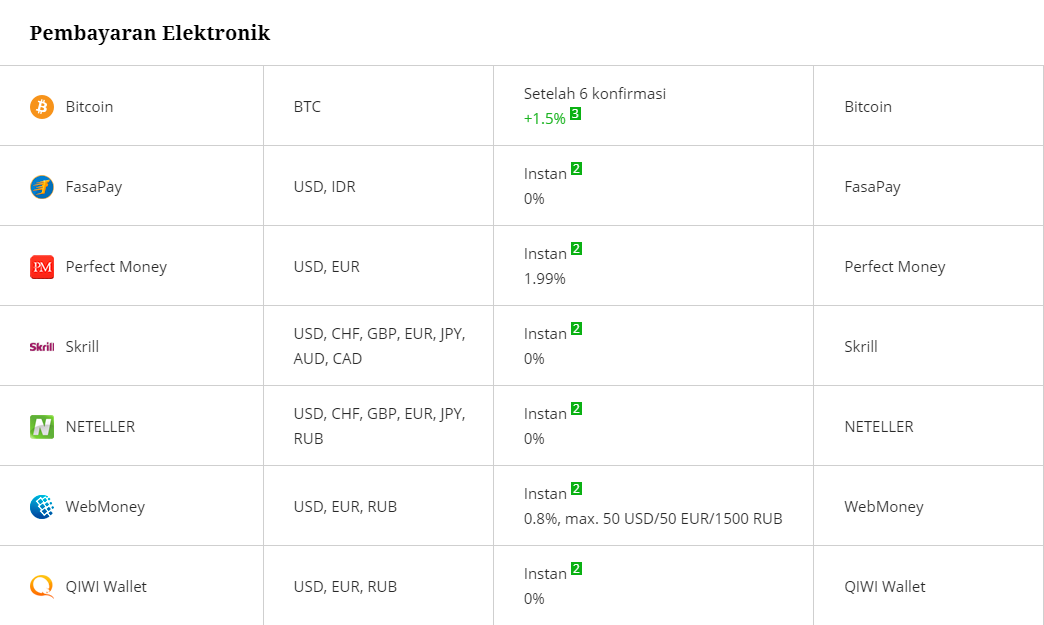Open footnote 2 in NETELLER row
Screen dimensions: 1044x625
[x=576, y=409]
